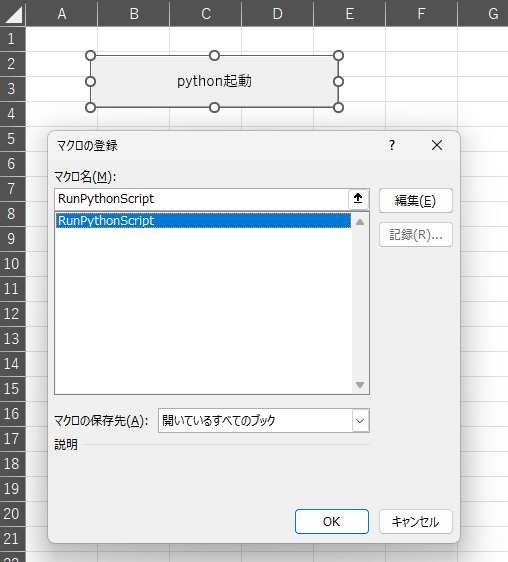Open the マクロの保存先 dropdown
This screenshot has width=508, height=562.
point(360,420)
